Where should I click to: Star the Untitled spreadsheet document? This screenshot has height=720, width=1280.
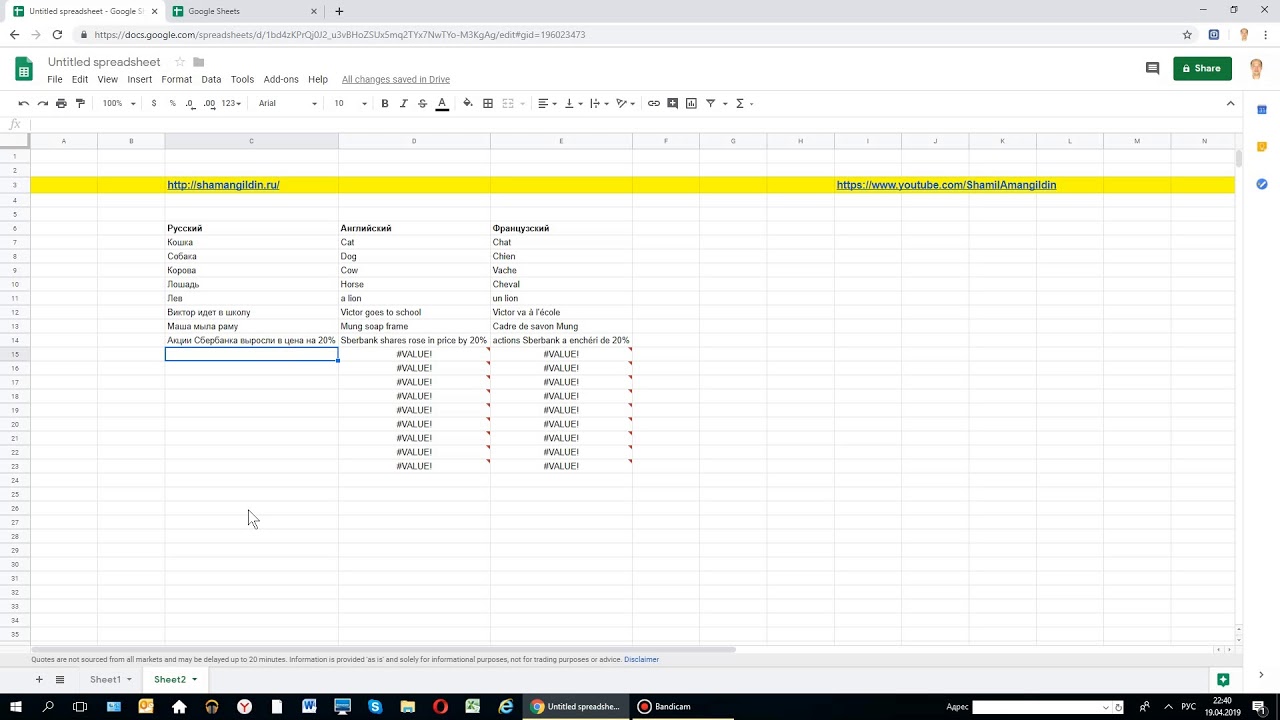180,62
